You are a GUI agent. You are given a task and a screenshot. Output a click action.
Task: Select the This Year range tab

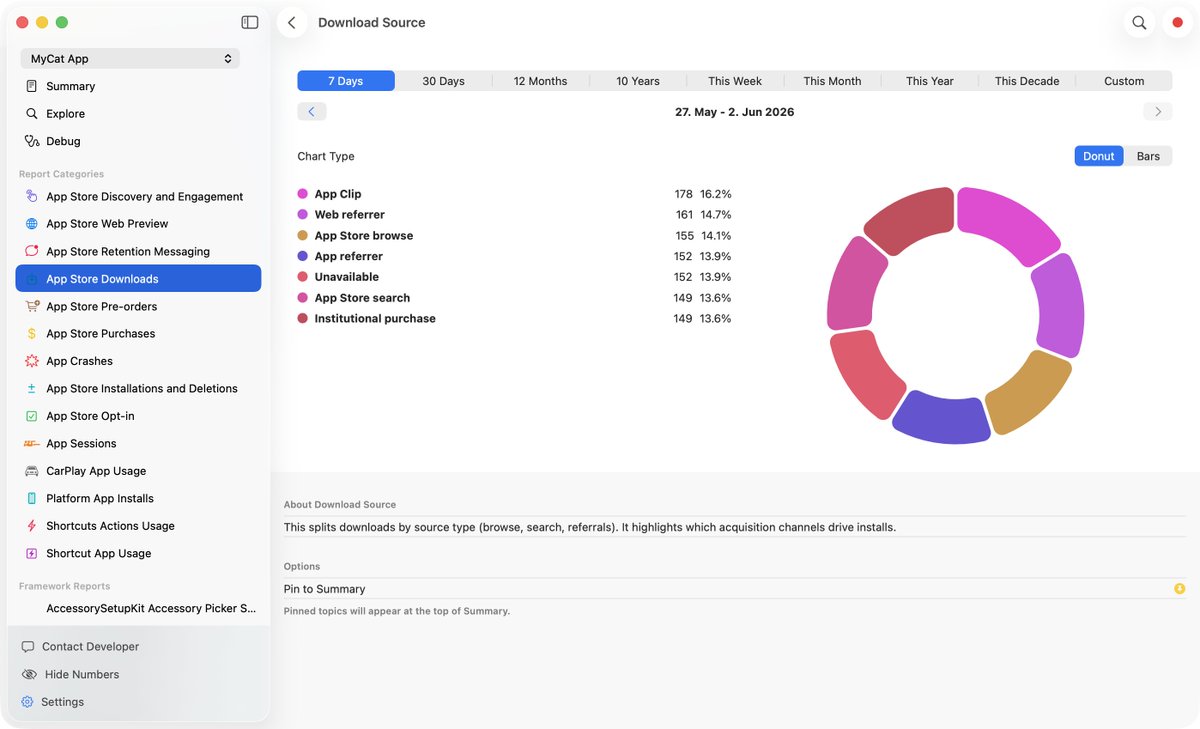[930, 81]
